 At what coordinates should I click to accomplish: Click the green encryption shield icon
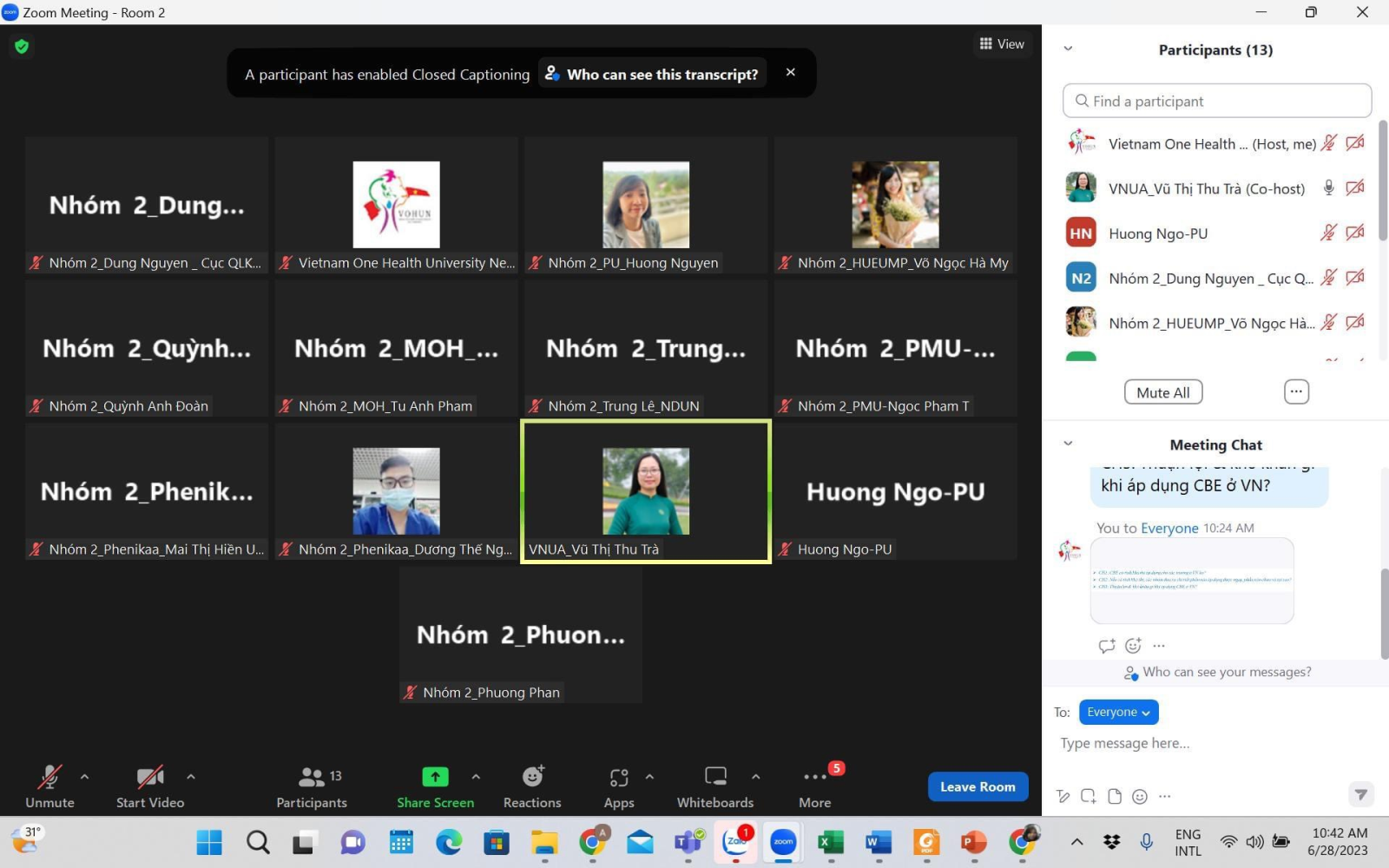tap(22, 46)
